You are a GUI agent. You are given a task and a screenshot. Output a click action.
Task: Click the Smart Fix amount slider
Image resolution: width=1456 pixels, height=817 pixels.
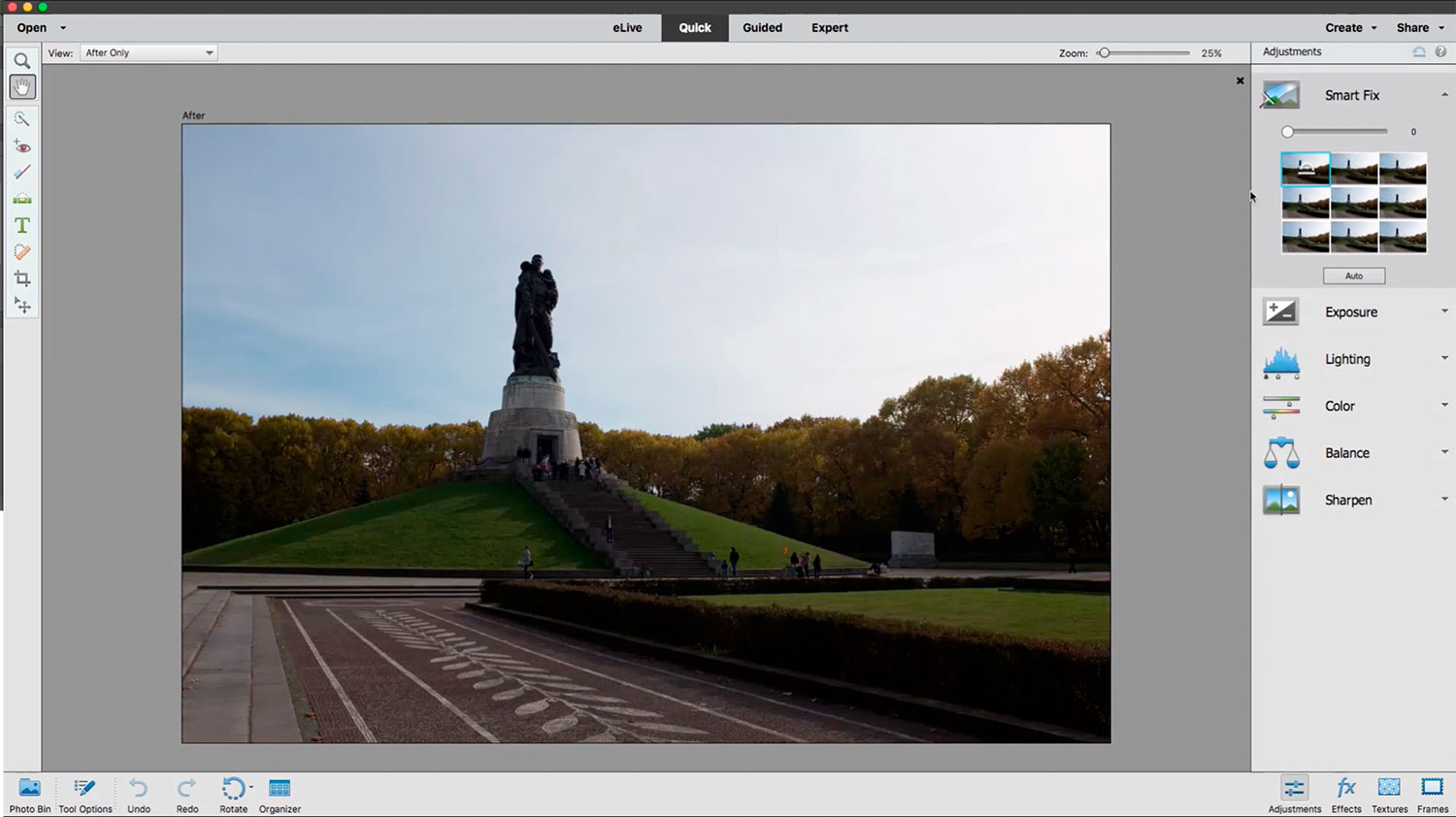point(1337,132)
